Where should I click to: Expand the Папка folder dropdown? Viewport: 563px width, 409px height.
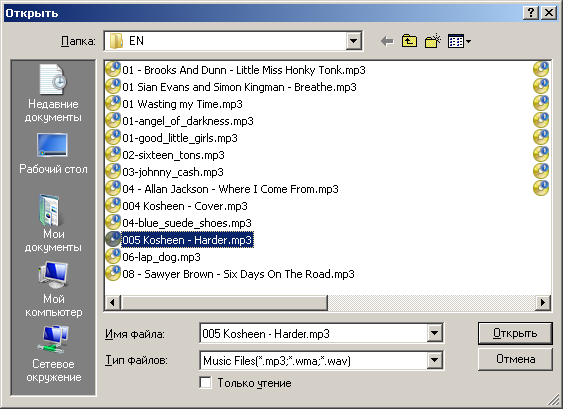click(x=354, y=41)
